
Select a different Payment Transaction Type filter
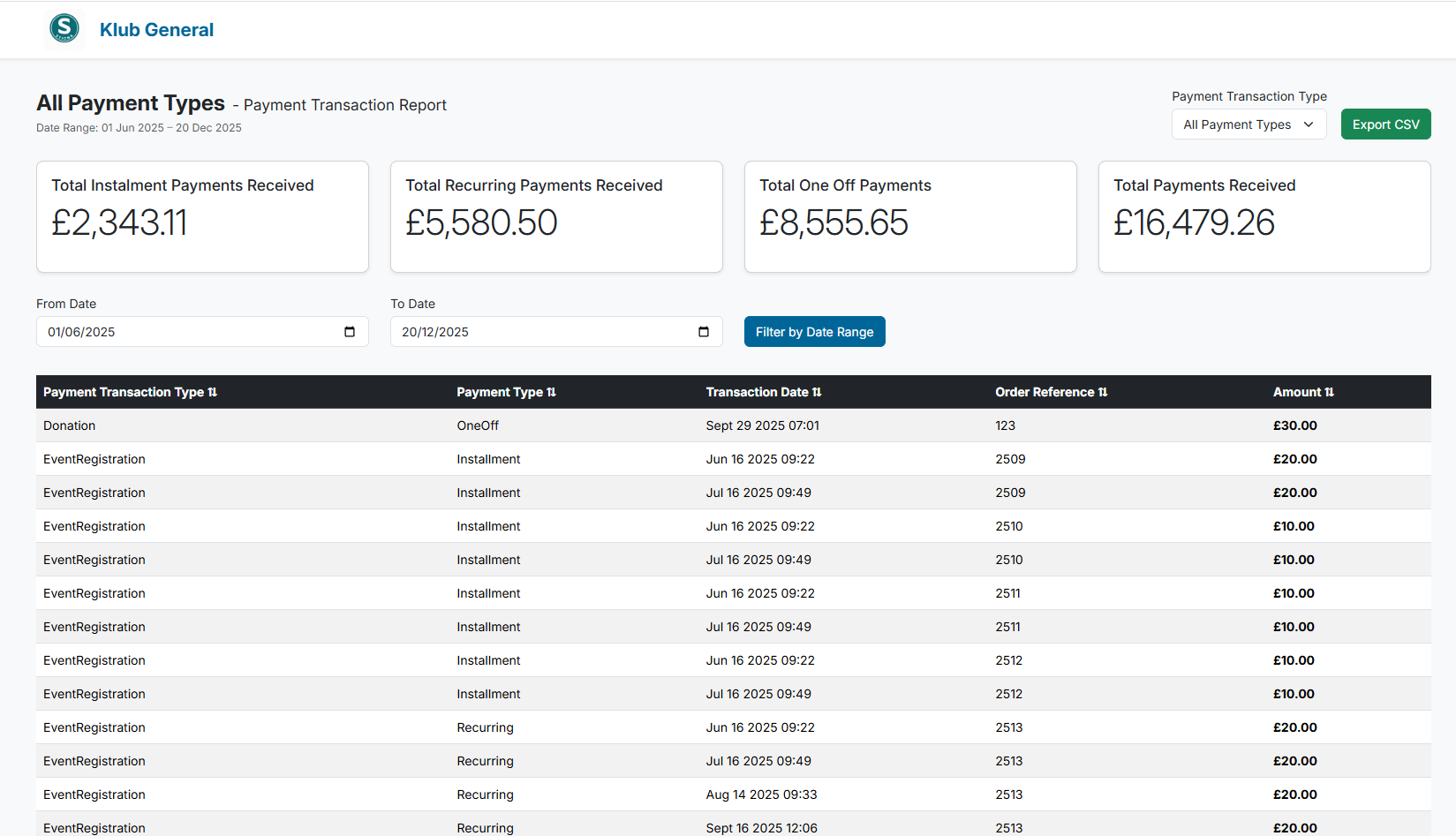[x=1249, y=124]
